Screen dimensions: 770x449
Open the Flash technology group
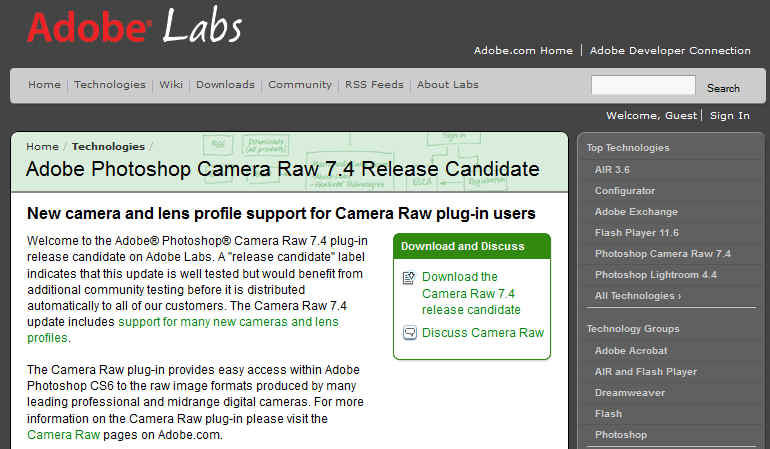pyautogui.click(x=608, y=414)
